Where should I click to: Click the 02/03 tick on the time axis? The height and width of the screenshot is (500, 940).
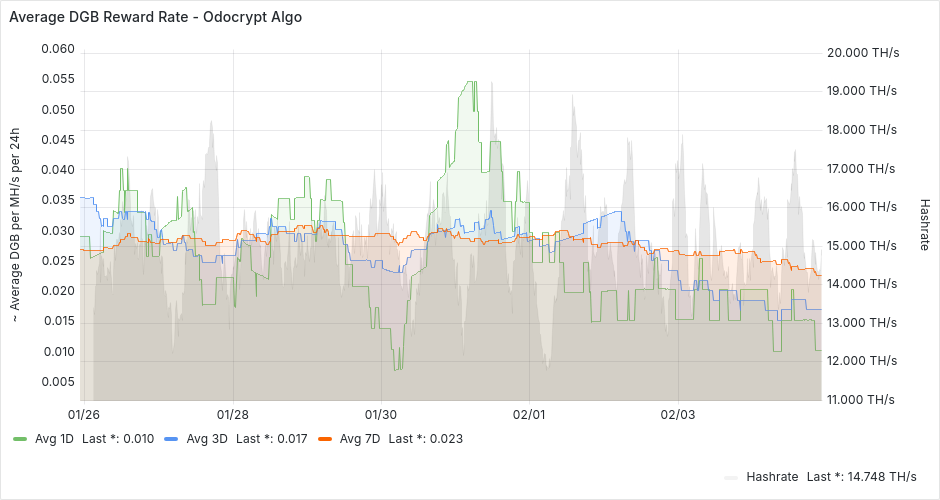point(678,414)
